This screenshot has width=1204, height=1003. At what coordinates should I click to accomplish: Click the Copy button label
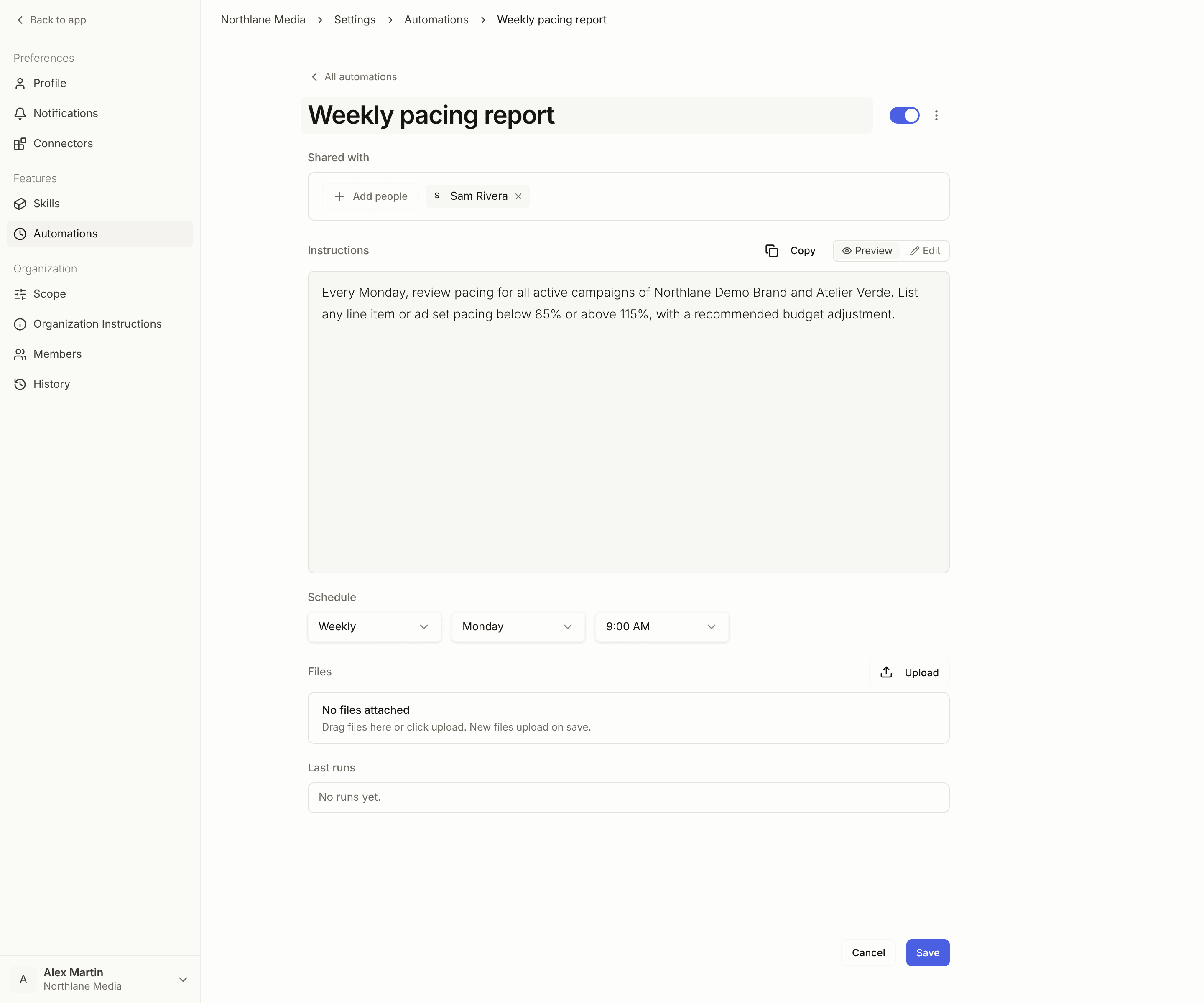pyautogui.click(x=803, y=250)
